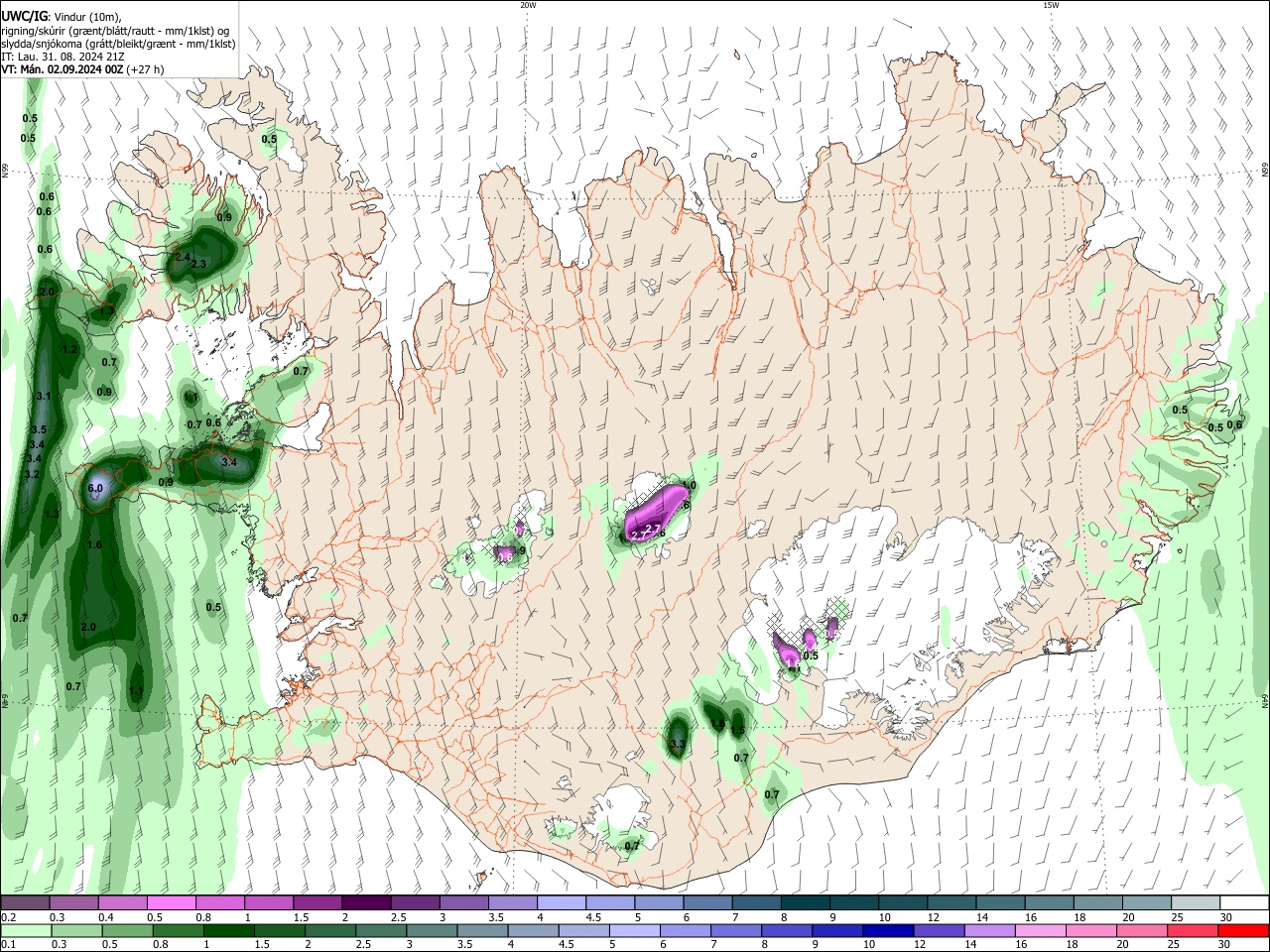Click the '(+27 h)' forecast offset
This screenshot has height=952, width=1270.
[145, 69]
